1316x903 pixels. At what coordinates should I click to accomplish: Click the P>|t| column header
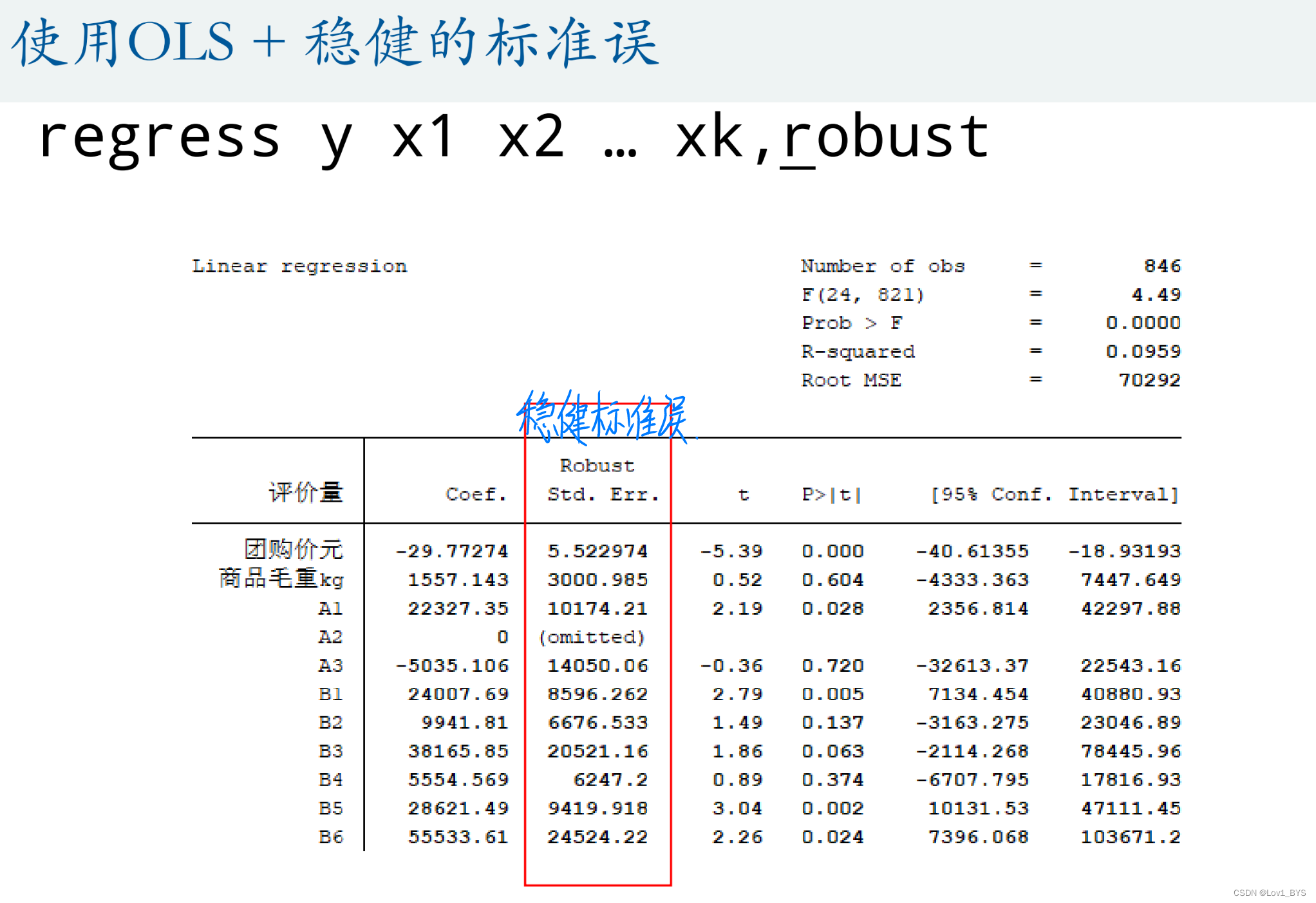coord(831,494)
